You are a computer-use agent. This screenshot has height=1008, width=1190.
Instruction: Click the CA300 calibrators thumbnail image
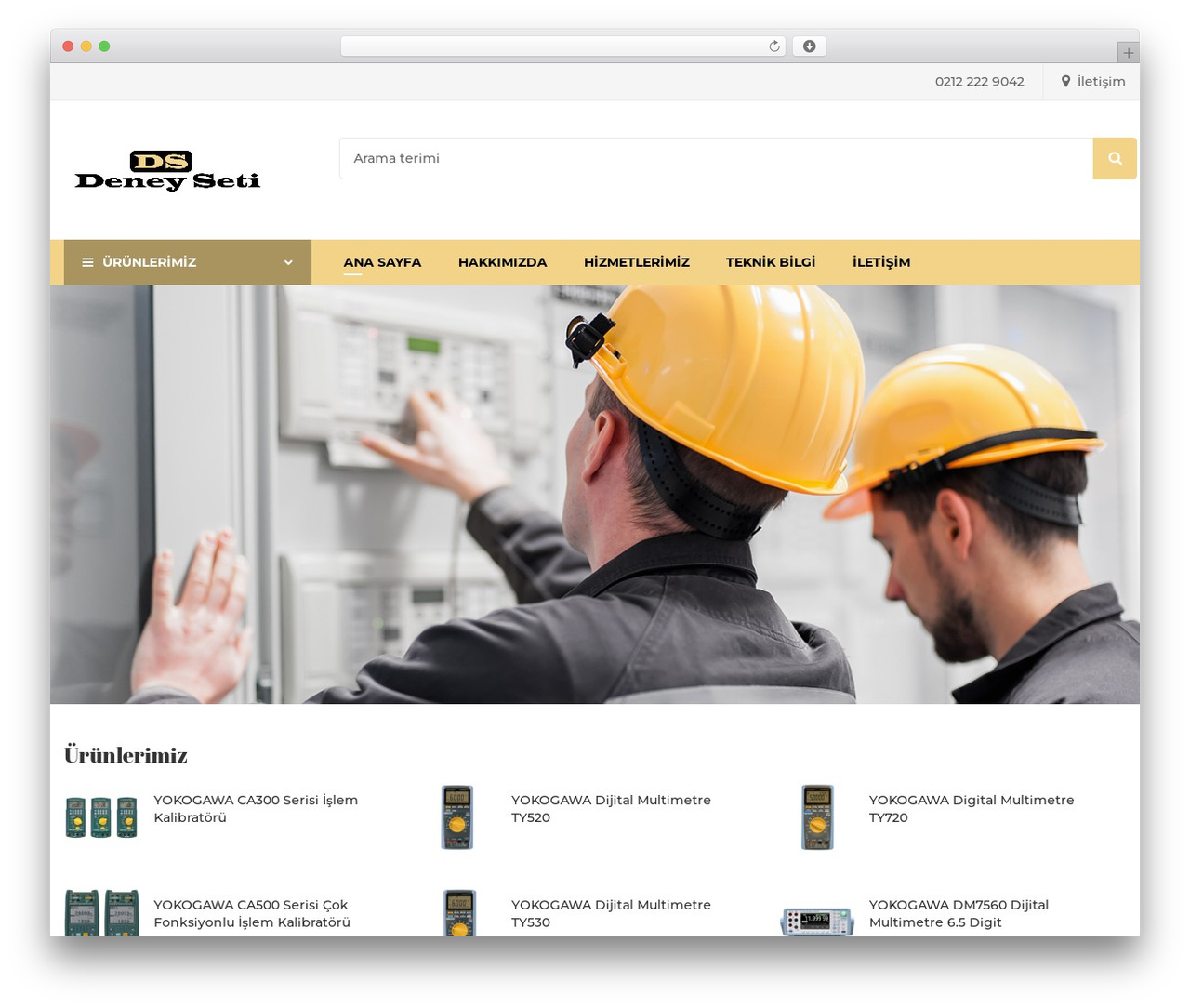click(101, 817)
